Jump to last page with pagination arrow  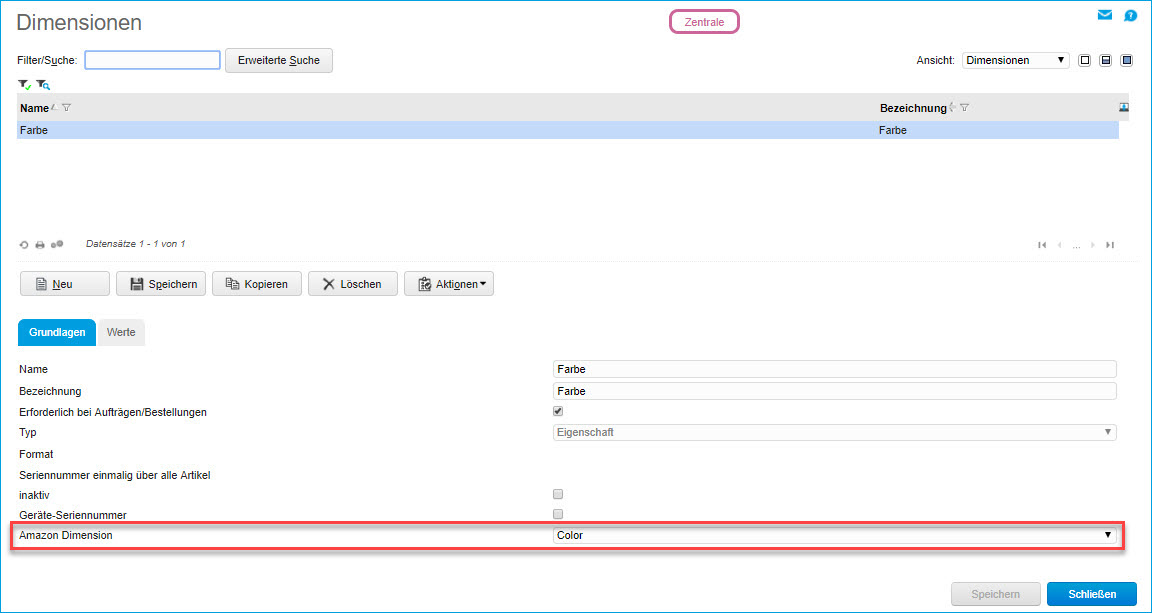[1110, 244]
